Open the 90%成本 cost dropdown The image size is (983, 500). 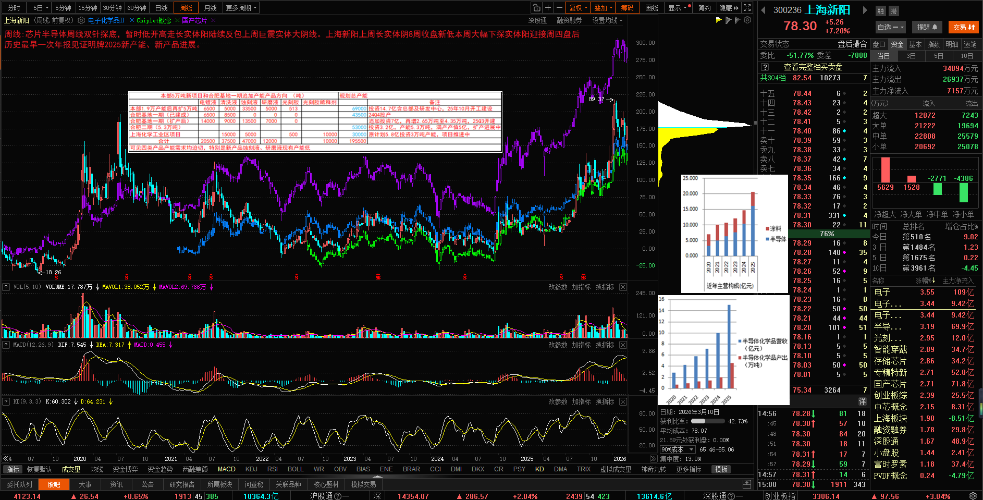tap(678, 449)
